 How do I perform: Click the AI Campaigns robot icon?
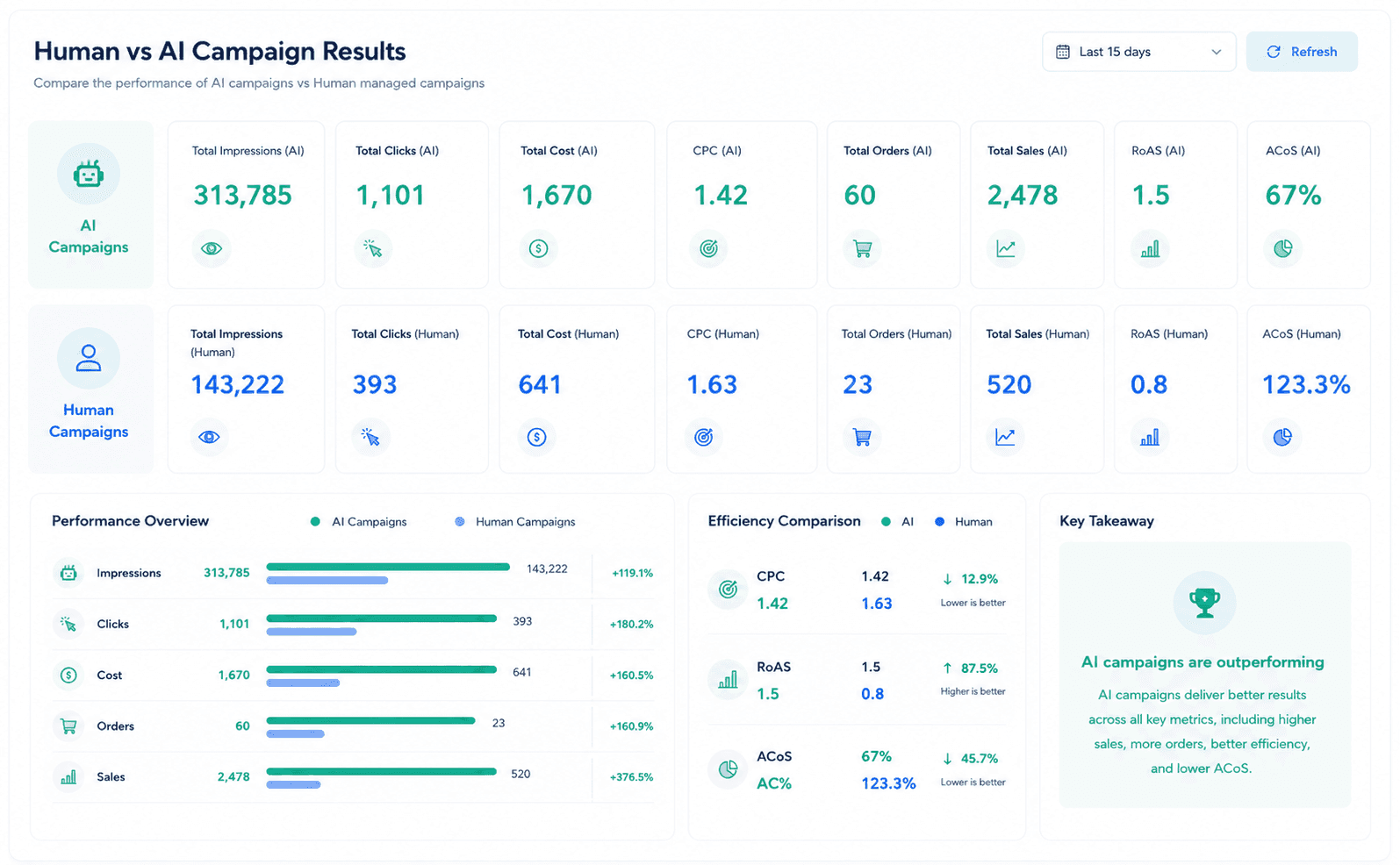click(88, 174)
